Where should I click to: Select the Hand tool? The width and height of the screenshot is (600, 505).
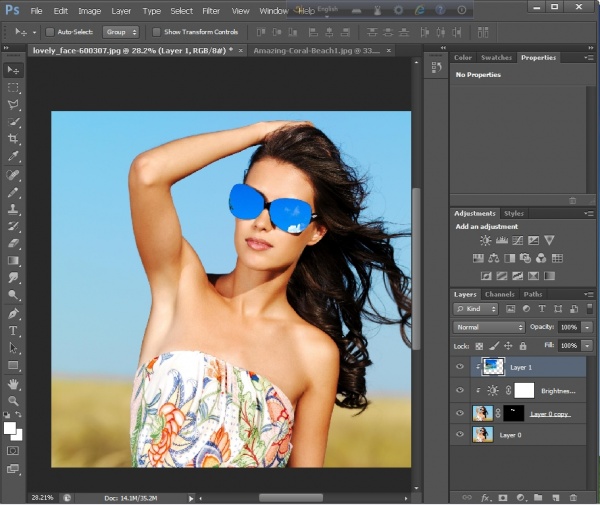13,383
